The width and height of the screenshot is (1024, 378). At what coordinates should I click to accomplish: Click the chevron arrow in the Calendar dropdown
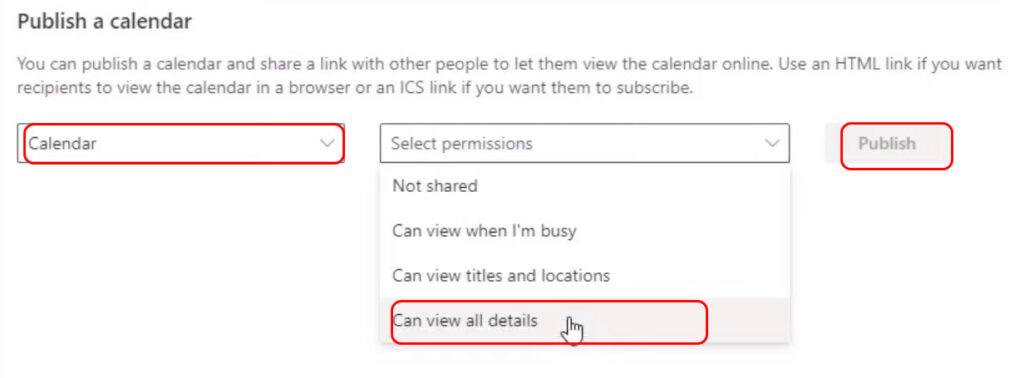click(x=327, y=143)
